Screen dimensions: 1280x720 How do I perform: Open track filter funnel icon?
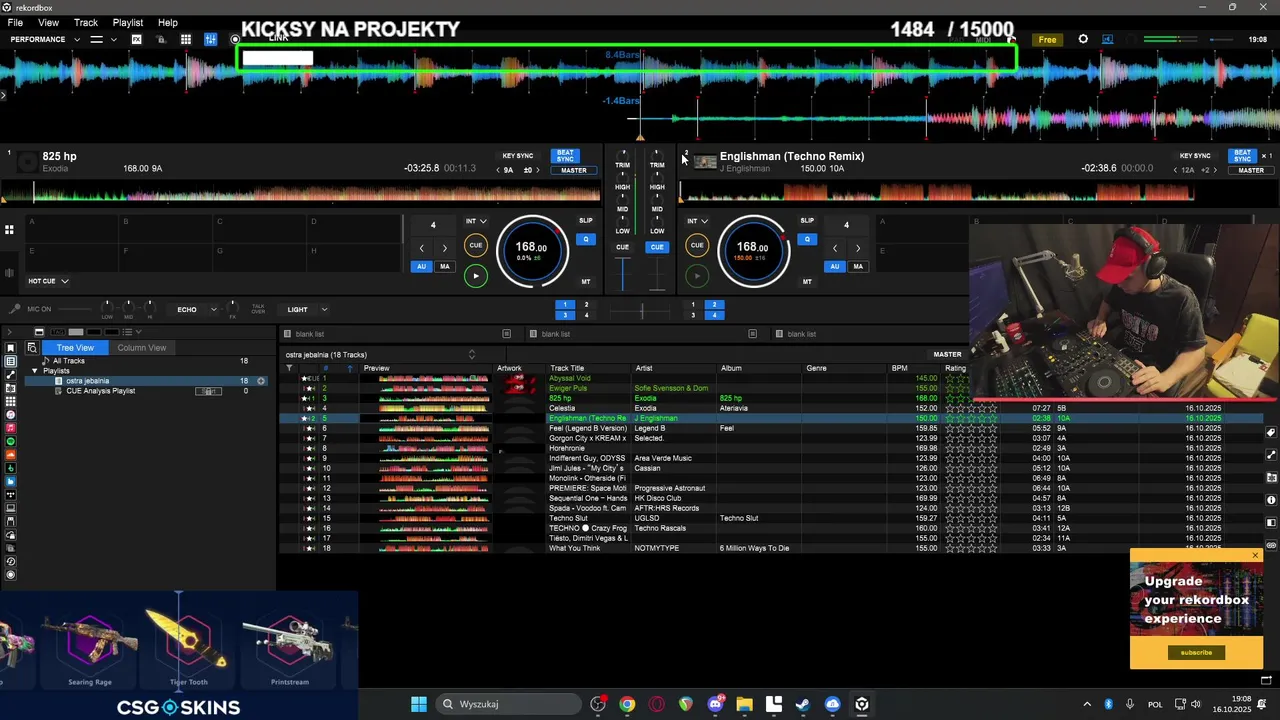point(289,368)
